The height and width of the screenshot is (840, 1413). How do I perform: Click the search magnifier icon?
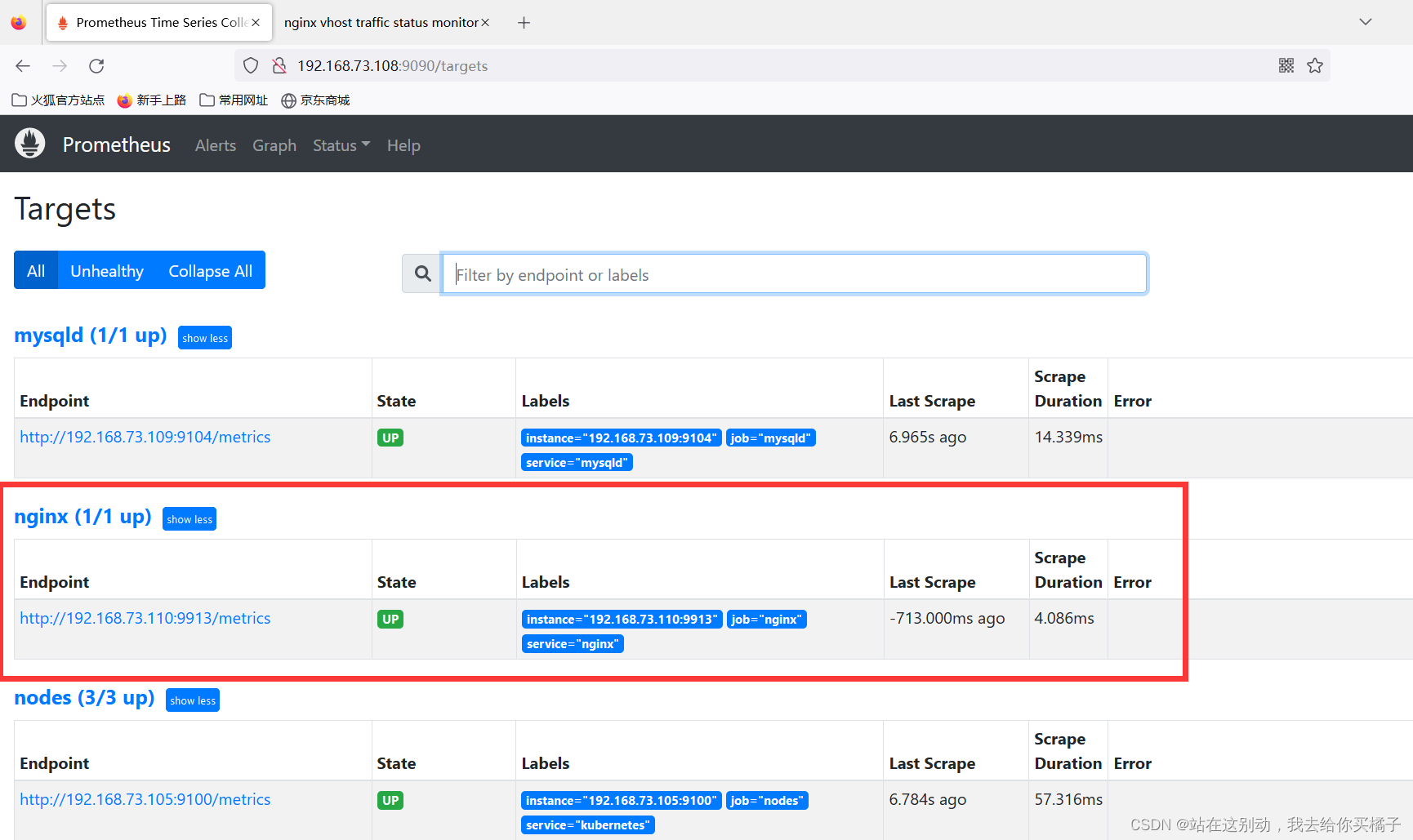[422, 273]
